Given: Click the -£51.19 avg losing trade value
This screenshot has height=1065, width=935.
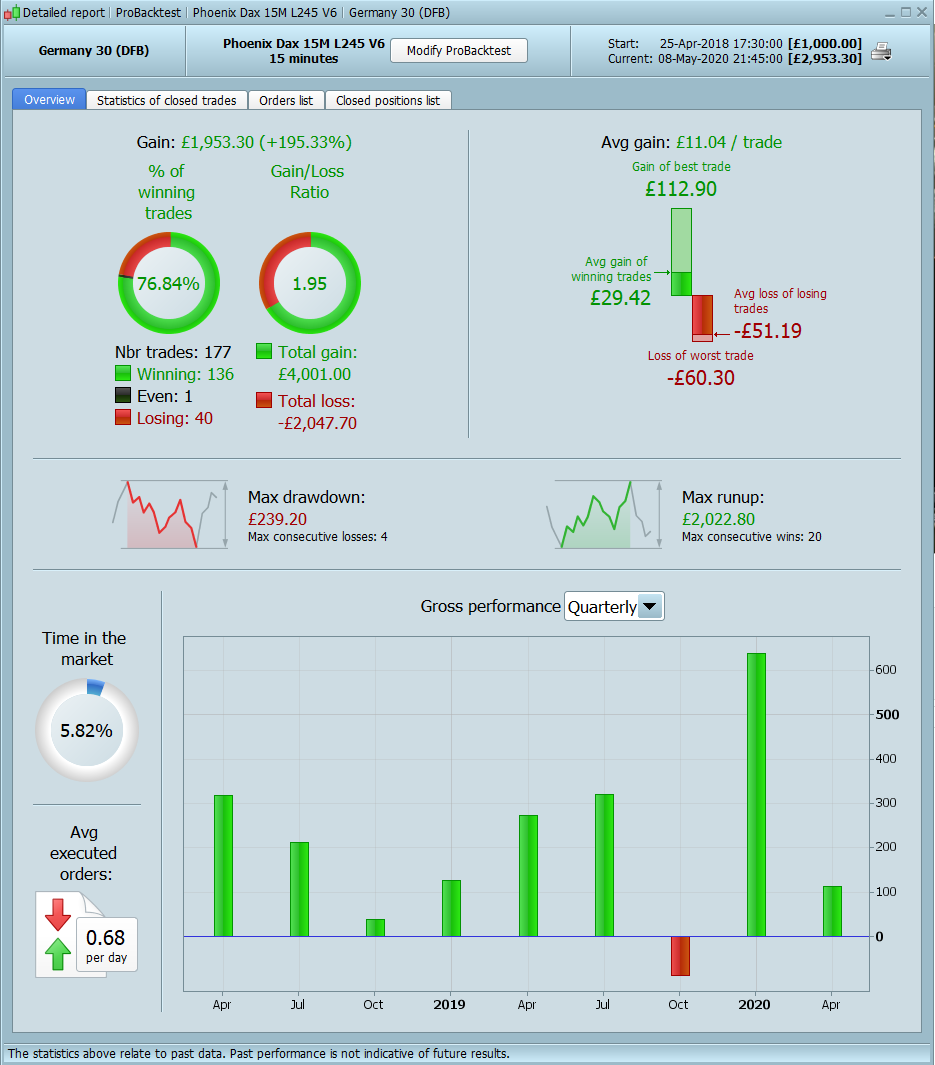Looking at the screenshot, I should [x=768, y=331].
